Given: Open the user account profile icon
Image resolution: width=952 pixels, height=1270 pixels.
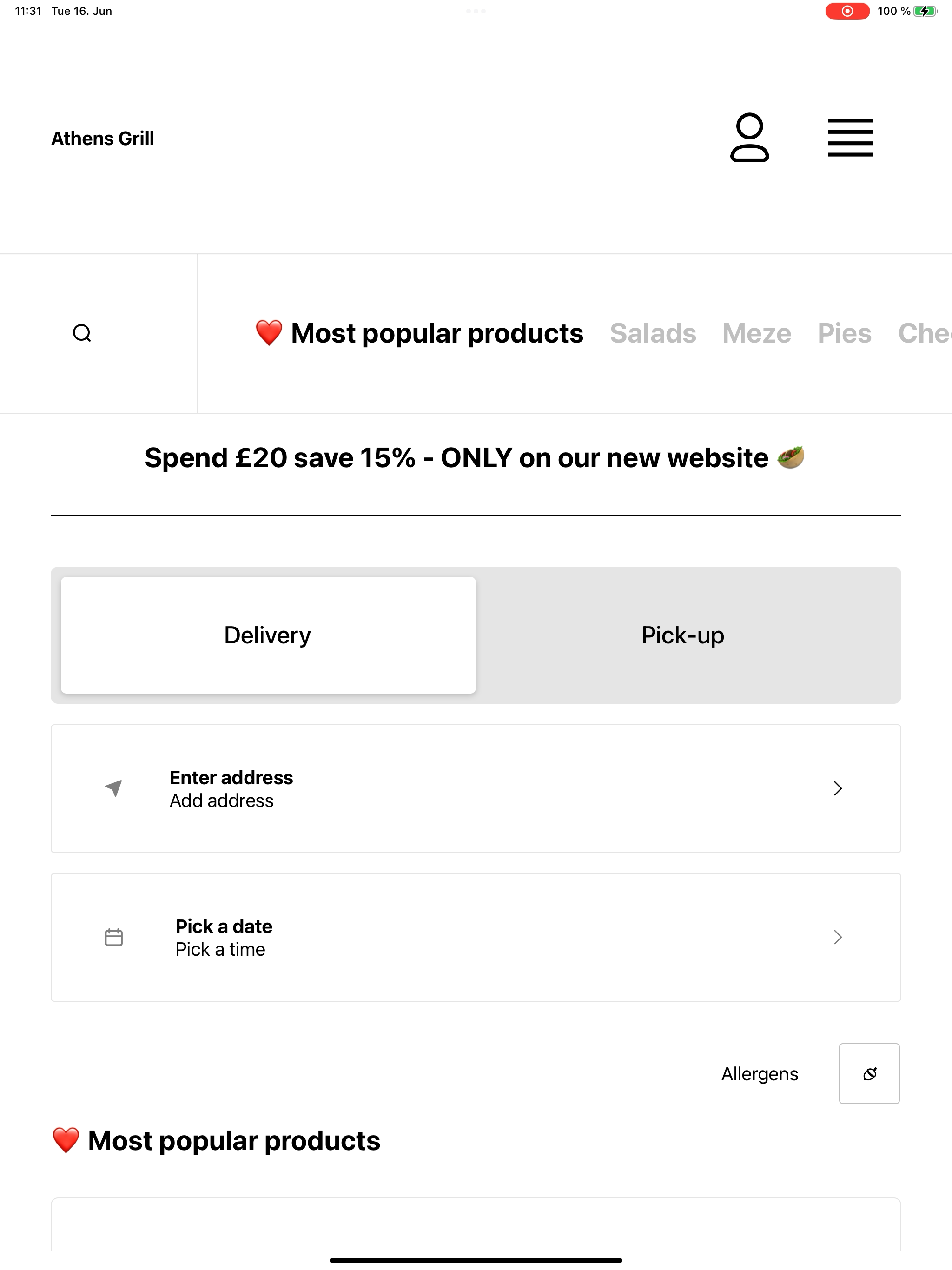Looking at the screenshot, I should (x=749, y=138).
